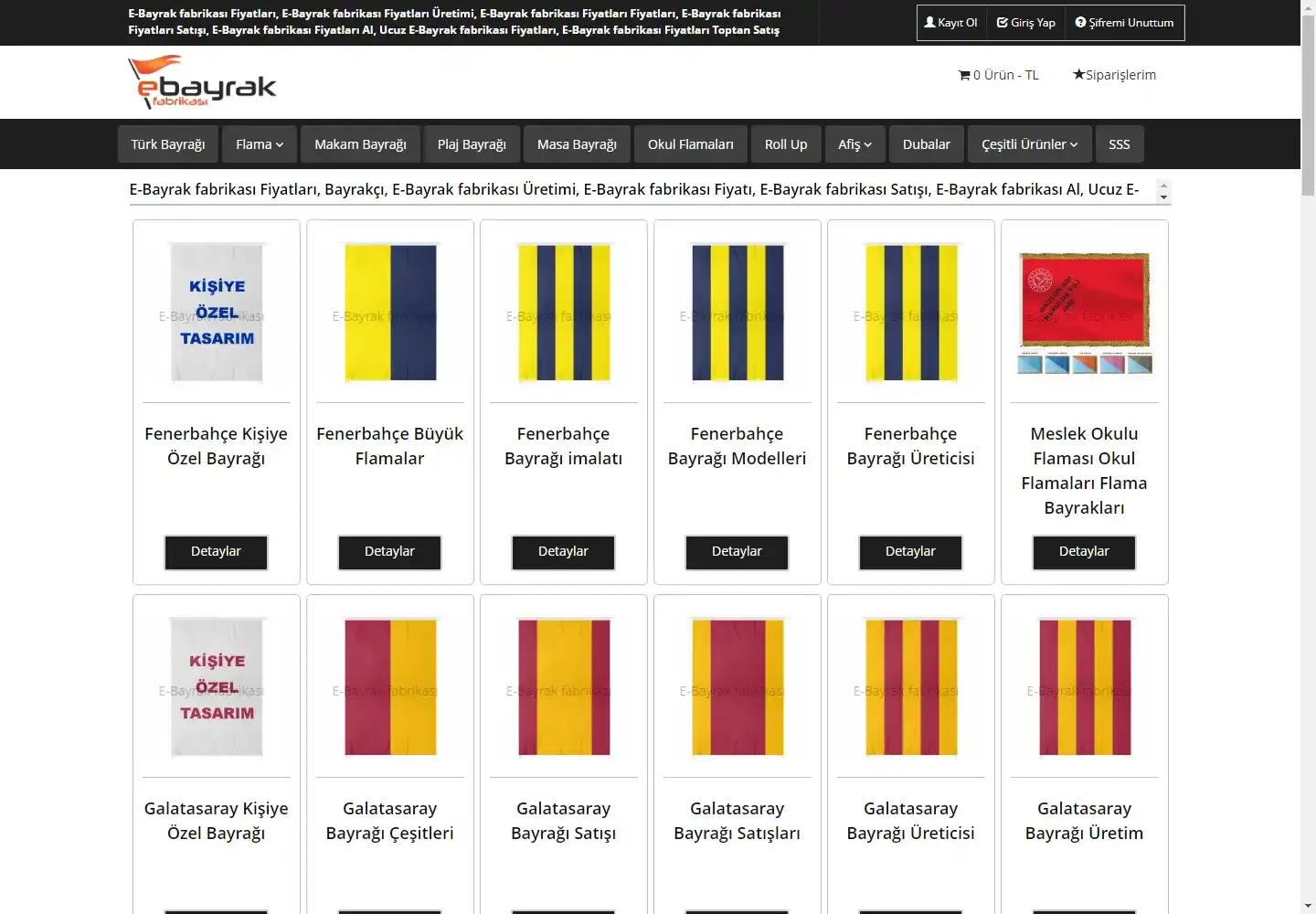This screenshot has width=1316, height=914.
Task: Open the Plaj Bayrağı menu item
Action: 472,144
